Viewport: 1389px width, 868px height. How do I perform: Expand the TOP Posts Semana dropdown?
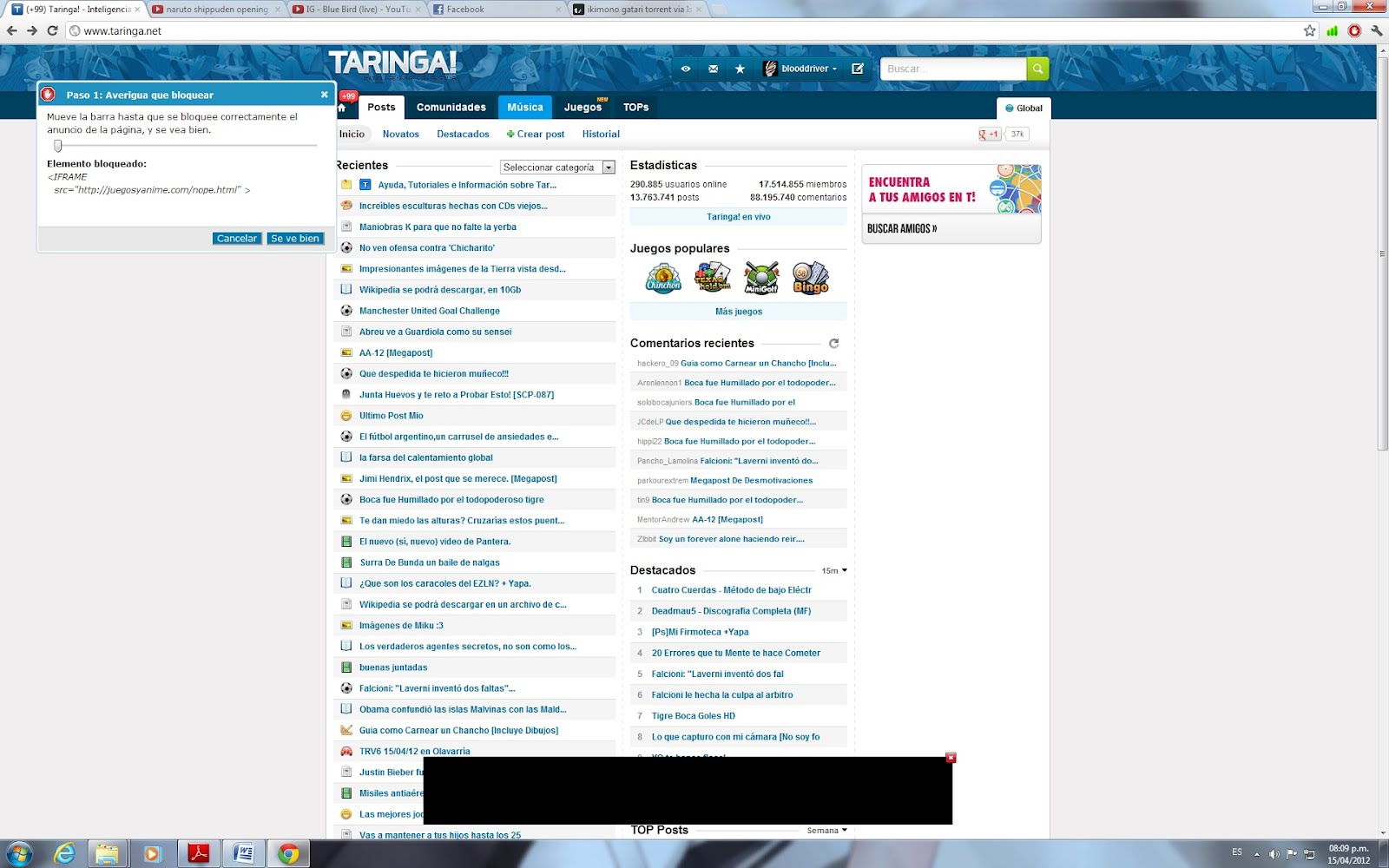click(x=826, y=831)
